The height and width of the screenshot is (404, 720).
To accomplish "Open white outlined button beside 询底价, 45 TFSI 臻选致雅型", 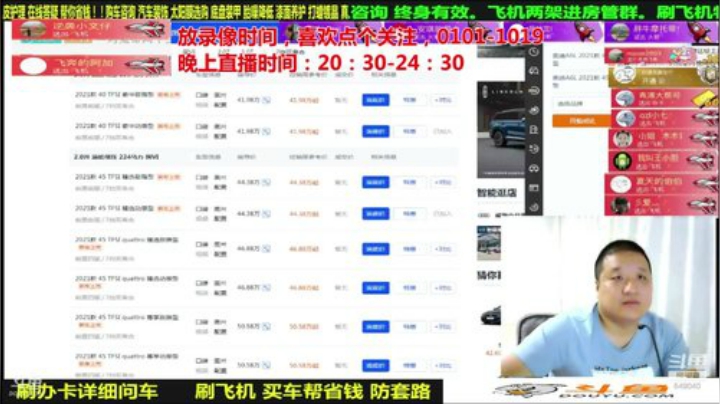I will [410, 182].
